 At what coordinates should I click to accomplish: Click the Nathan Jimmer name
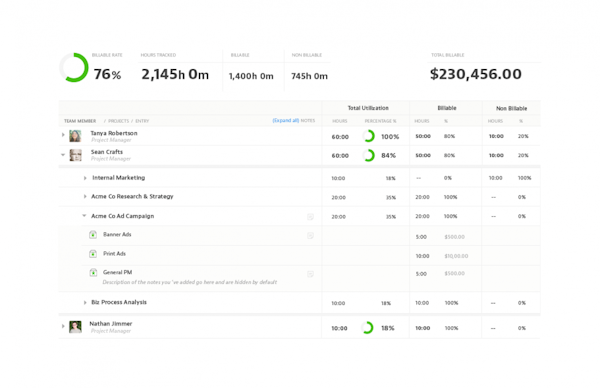coord(111,324)
